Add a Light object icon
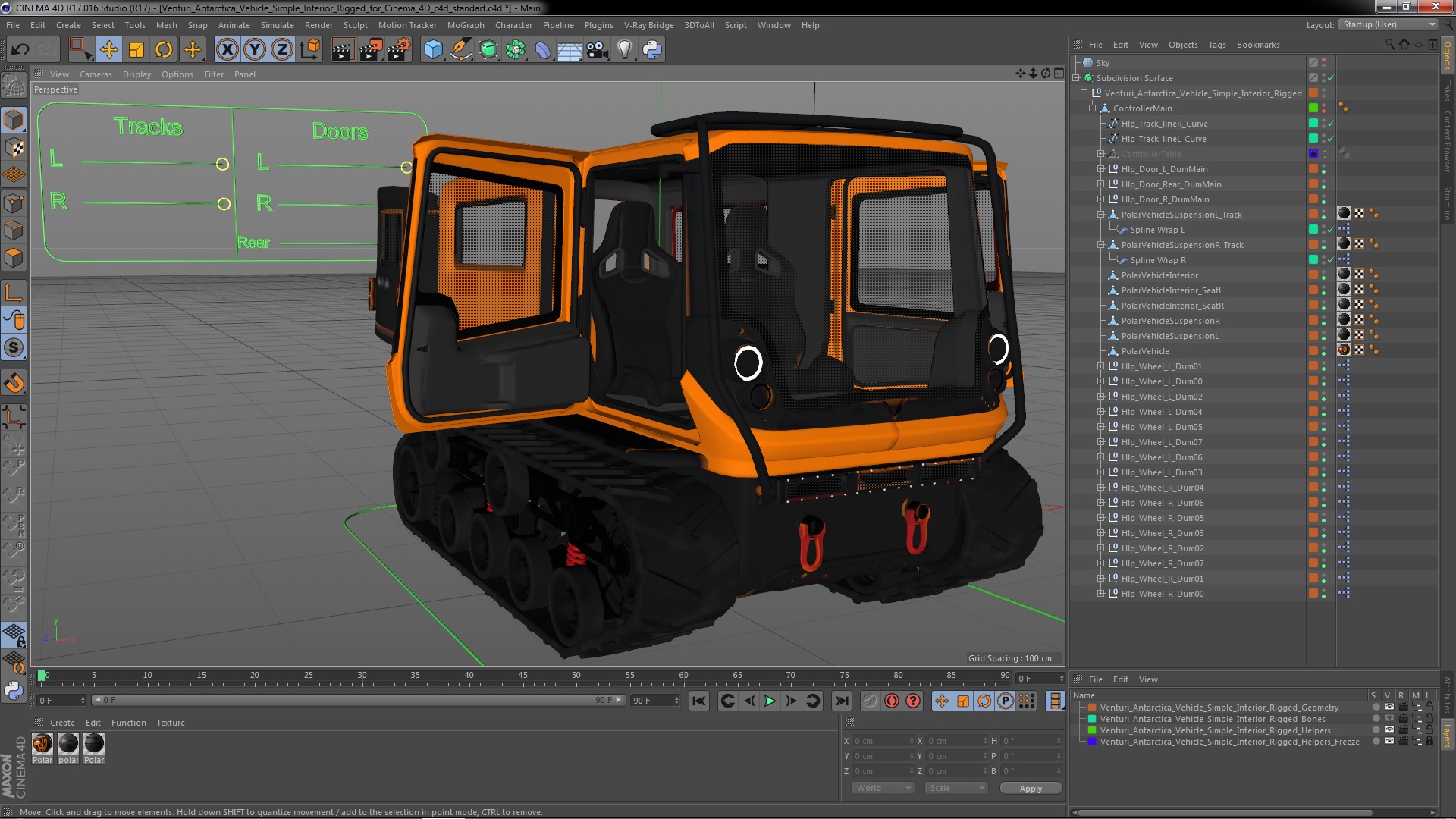 point(625,50)
